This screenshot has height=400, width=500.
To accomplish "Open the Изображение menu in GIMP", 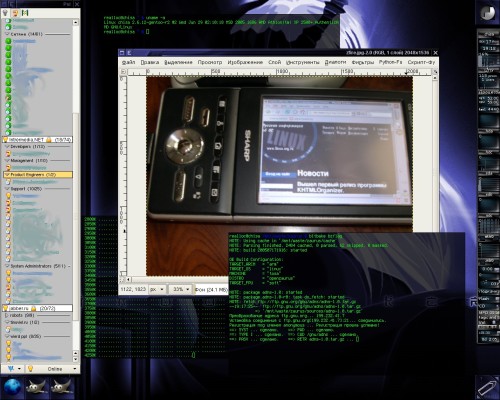I will point(245,62).
